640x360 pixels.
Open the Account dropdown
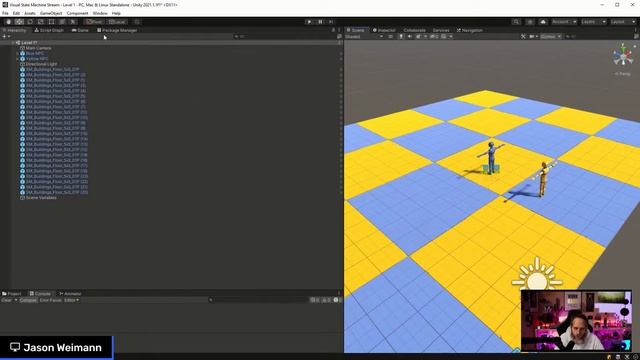(x=564, y=22)
